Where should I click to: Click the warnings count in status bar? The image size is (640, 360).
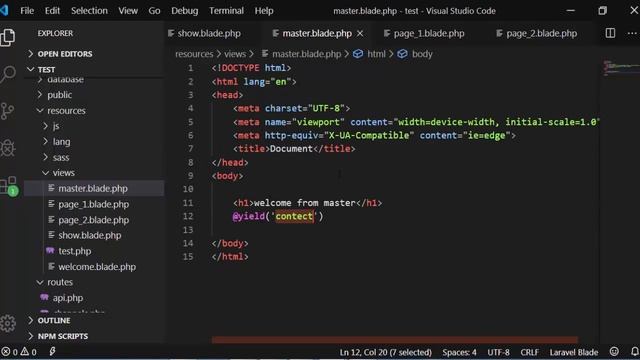(29, 352)
